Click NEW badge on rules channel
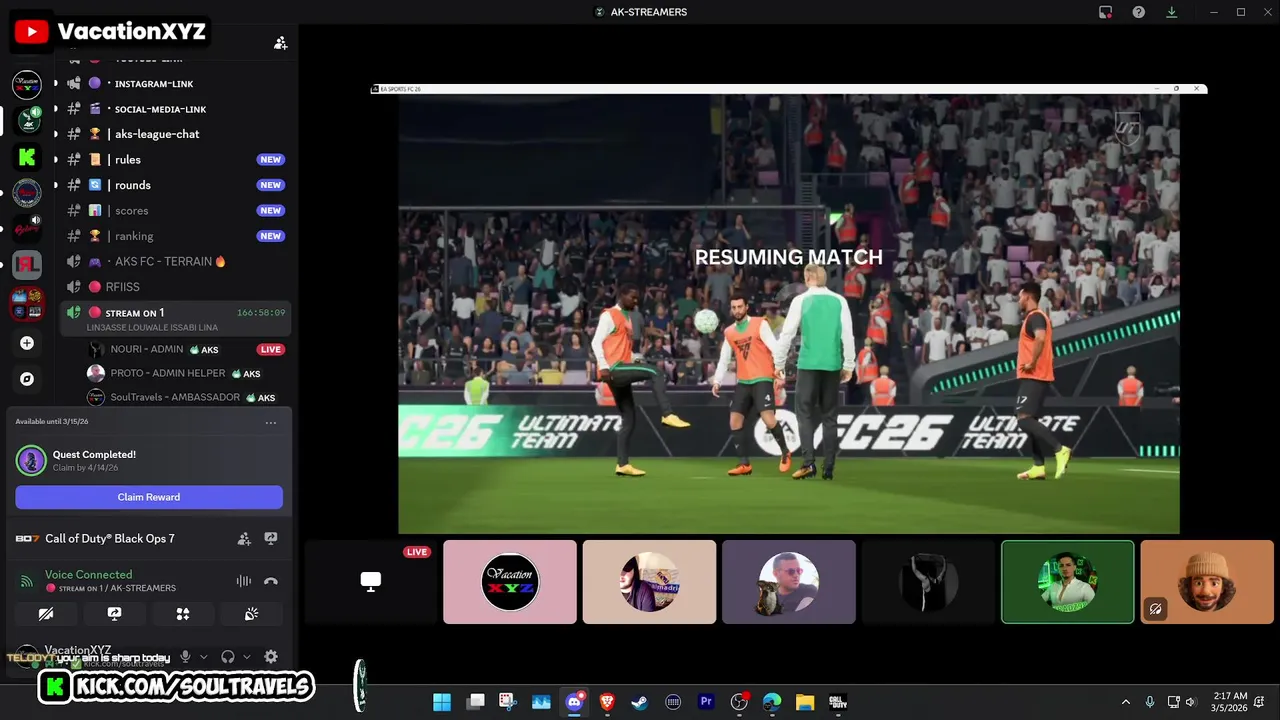This screenshot has height=720, width=1280. 270,160
